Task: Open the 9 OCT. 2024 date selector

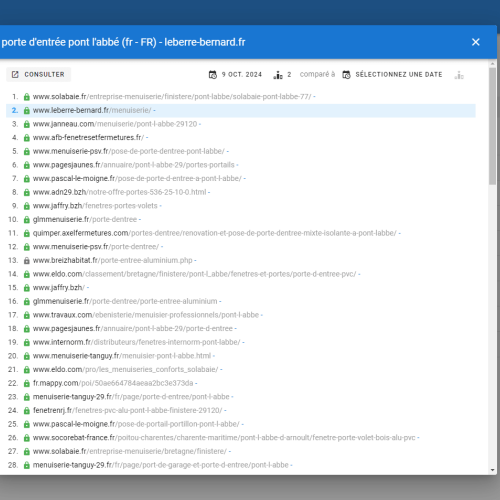Action: [x=235, y=75]
